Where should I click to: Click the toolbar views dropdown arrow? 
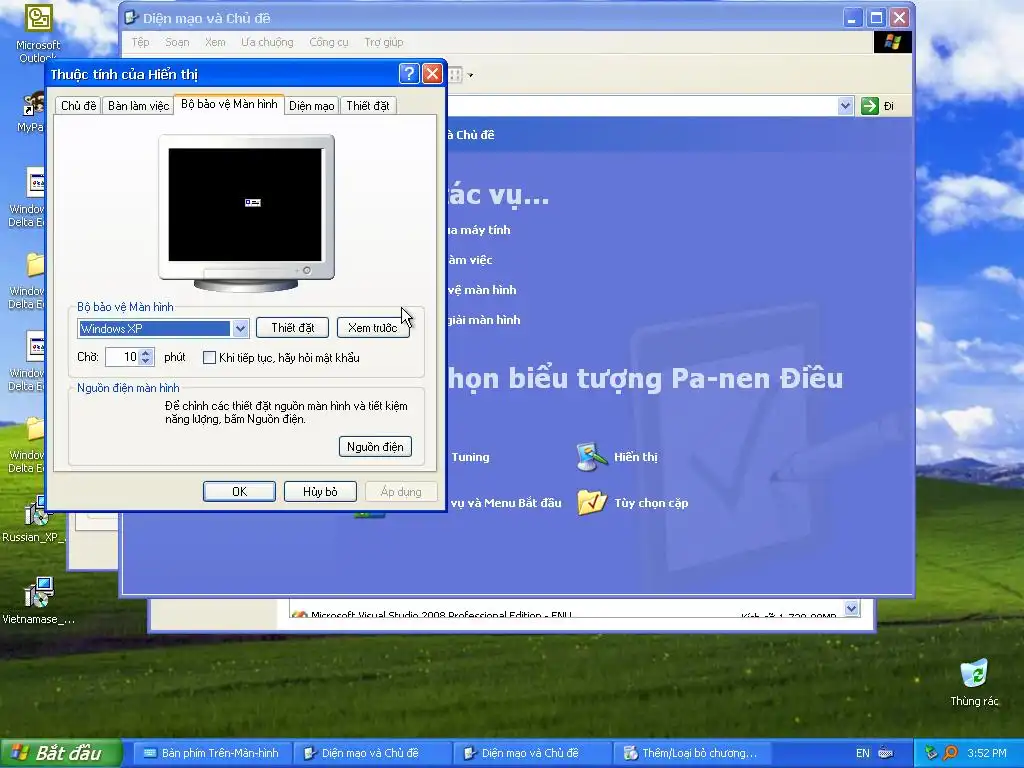pos(470,75)
